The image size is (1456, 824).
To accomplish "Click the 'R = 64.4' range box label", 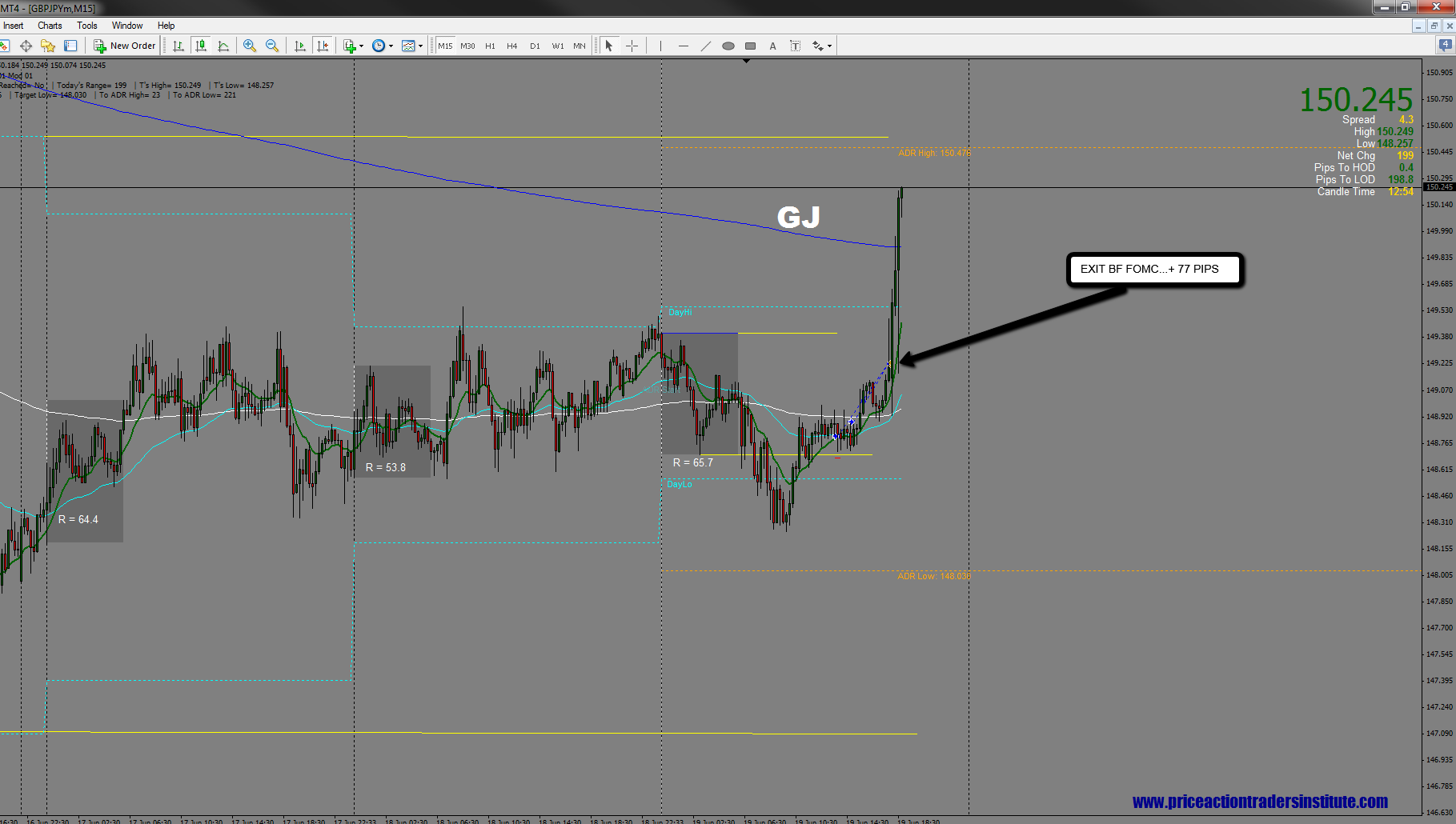I will (x=78, y=519).
